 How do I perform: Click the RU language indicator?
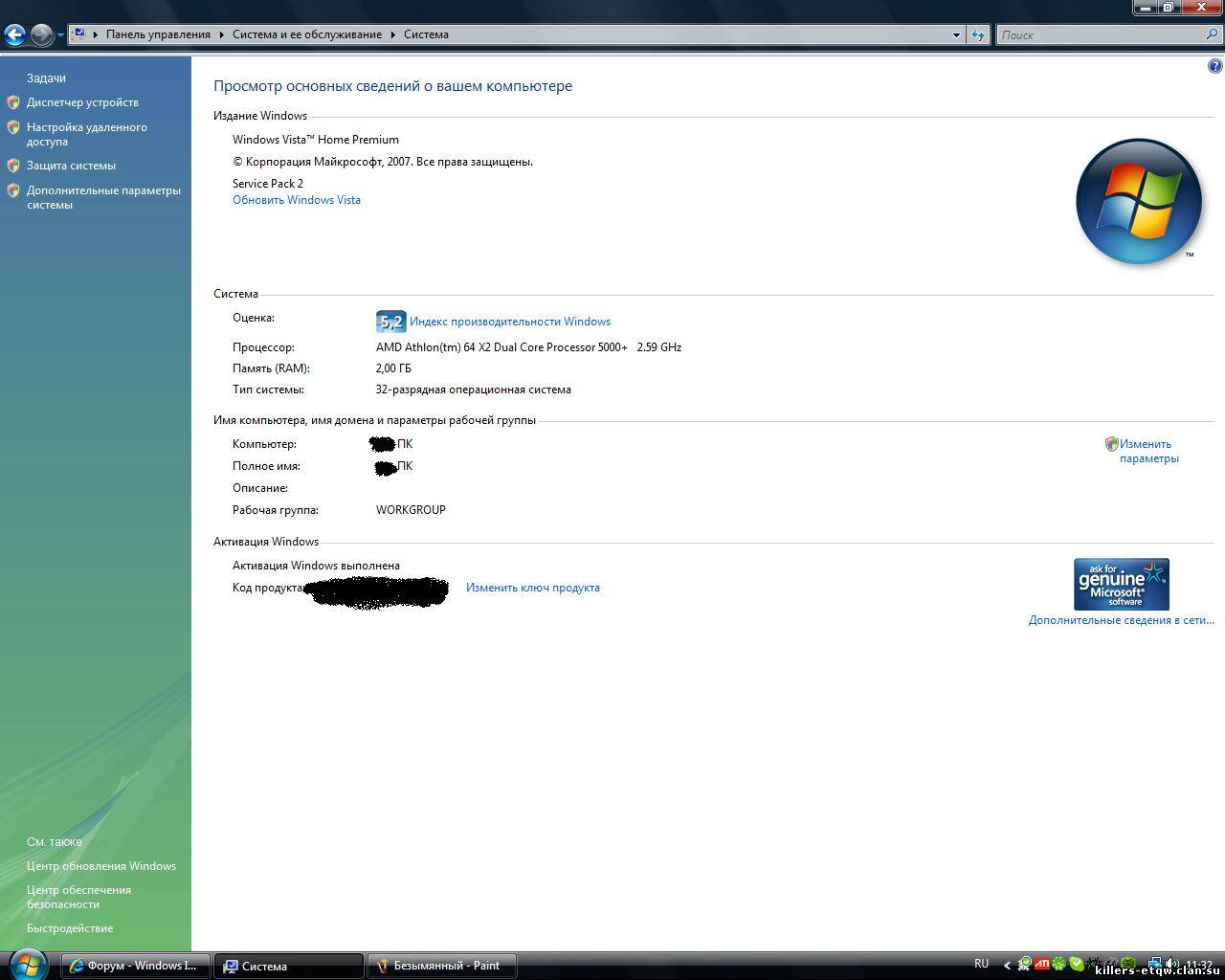[981, 964]
